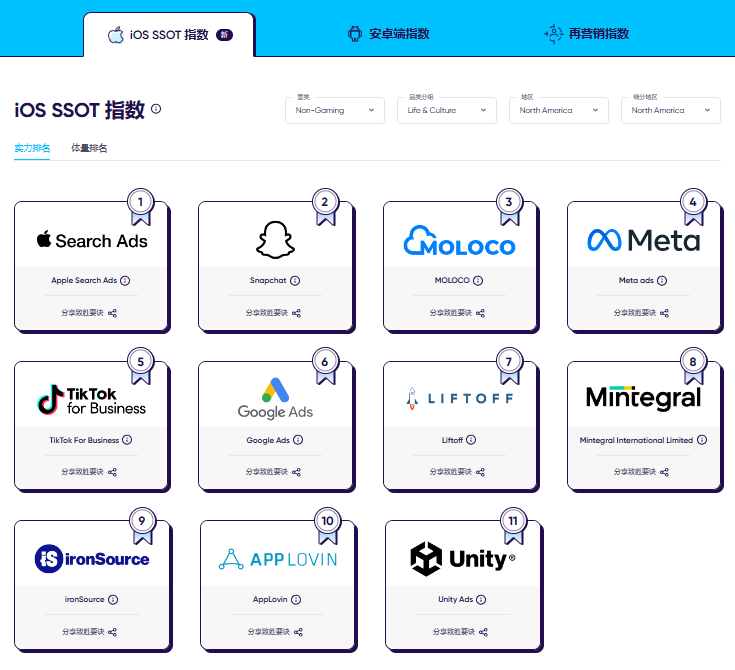Click info icon beside ironSource name
This screenshot has width=735, height=670.
[113, 599]
